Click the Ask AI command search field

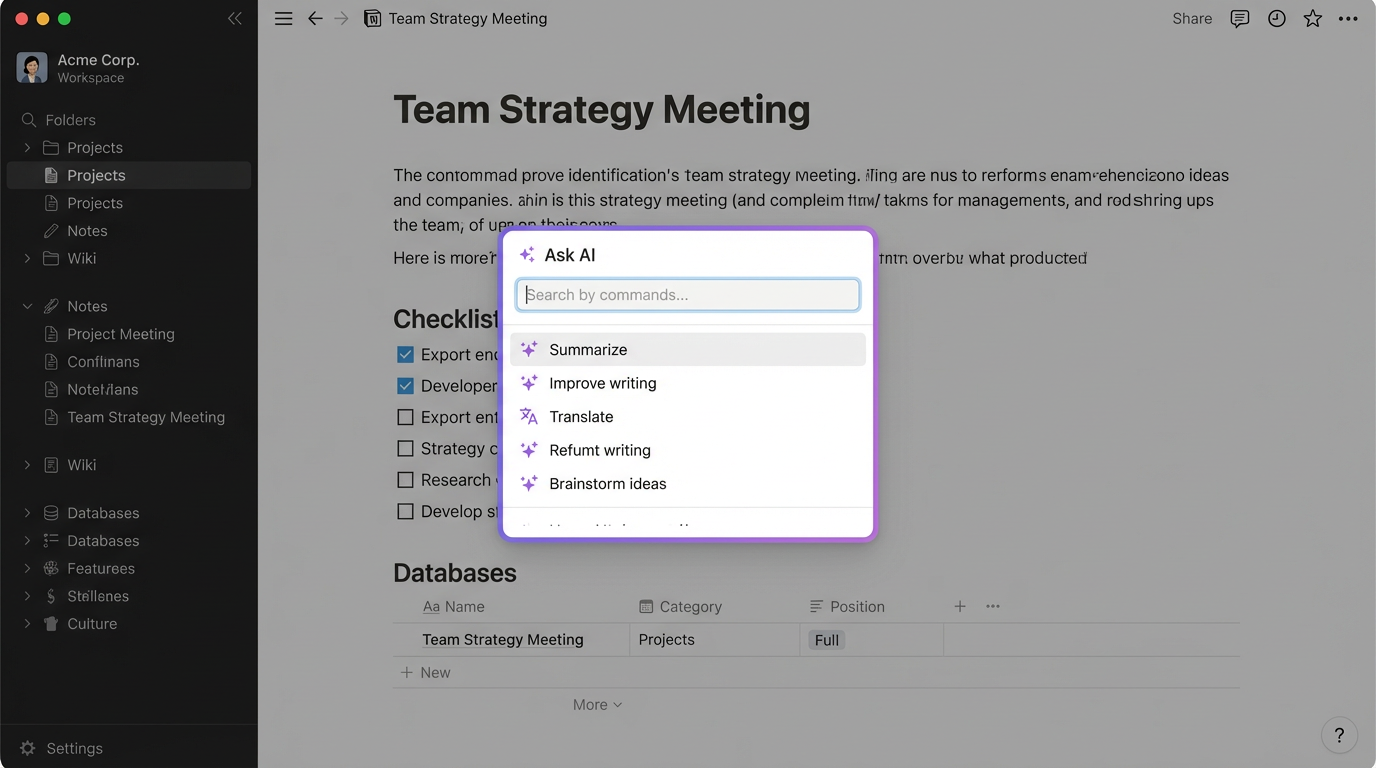pyautogui.click(x=687, y=294)
